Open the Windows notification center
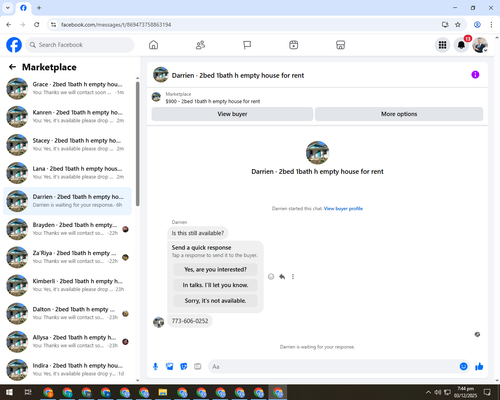This screenshot has width=500, height=400. (487, 392)
